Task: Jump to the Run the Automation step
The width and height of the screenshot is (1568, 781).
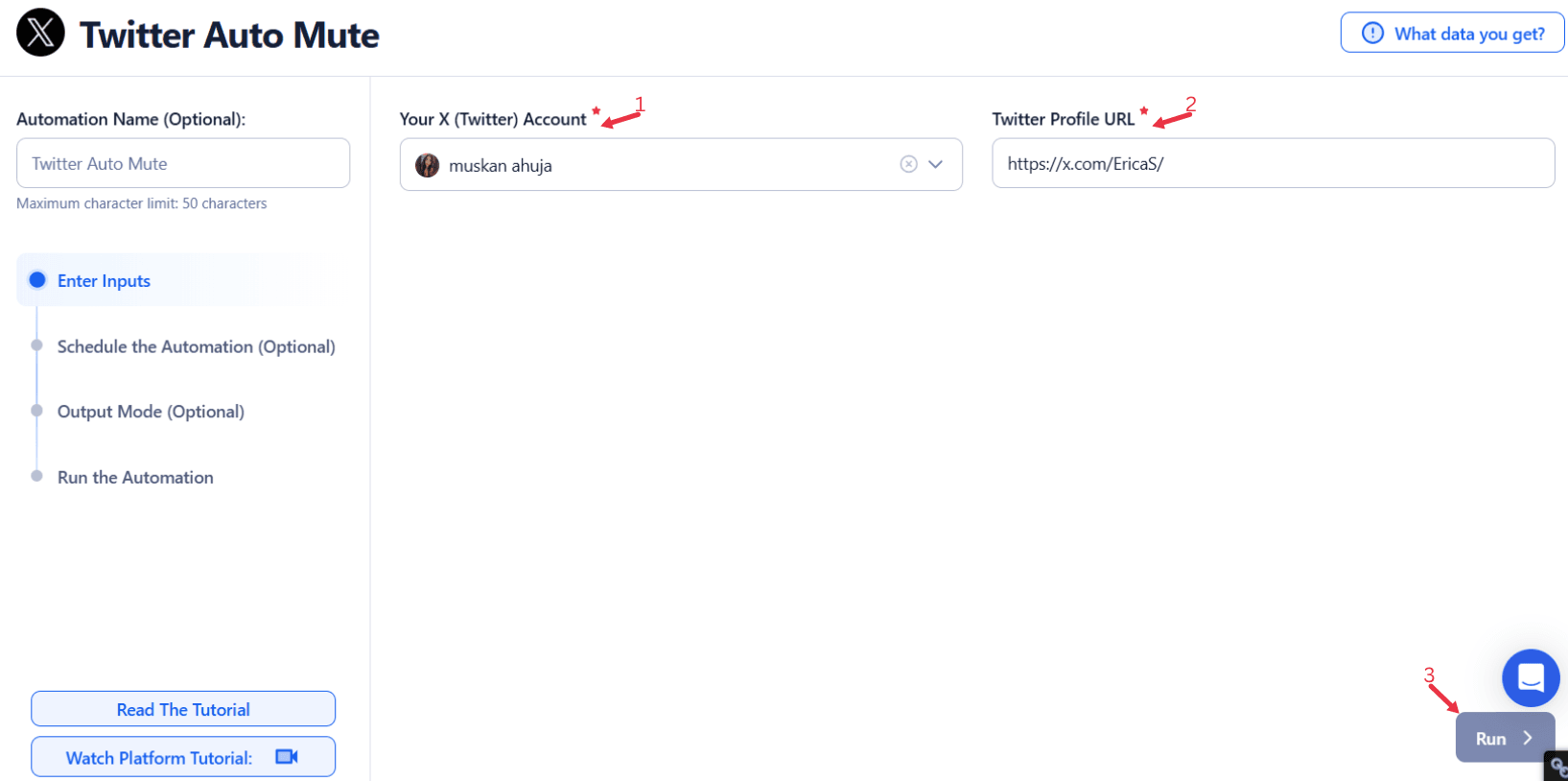Action: coord(135,477)
